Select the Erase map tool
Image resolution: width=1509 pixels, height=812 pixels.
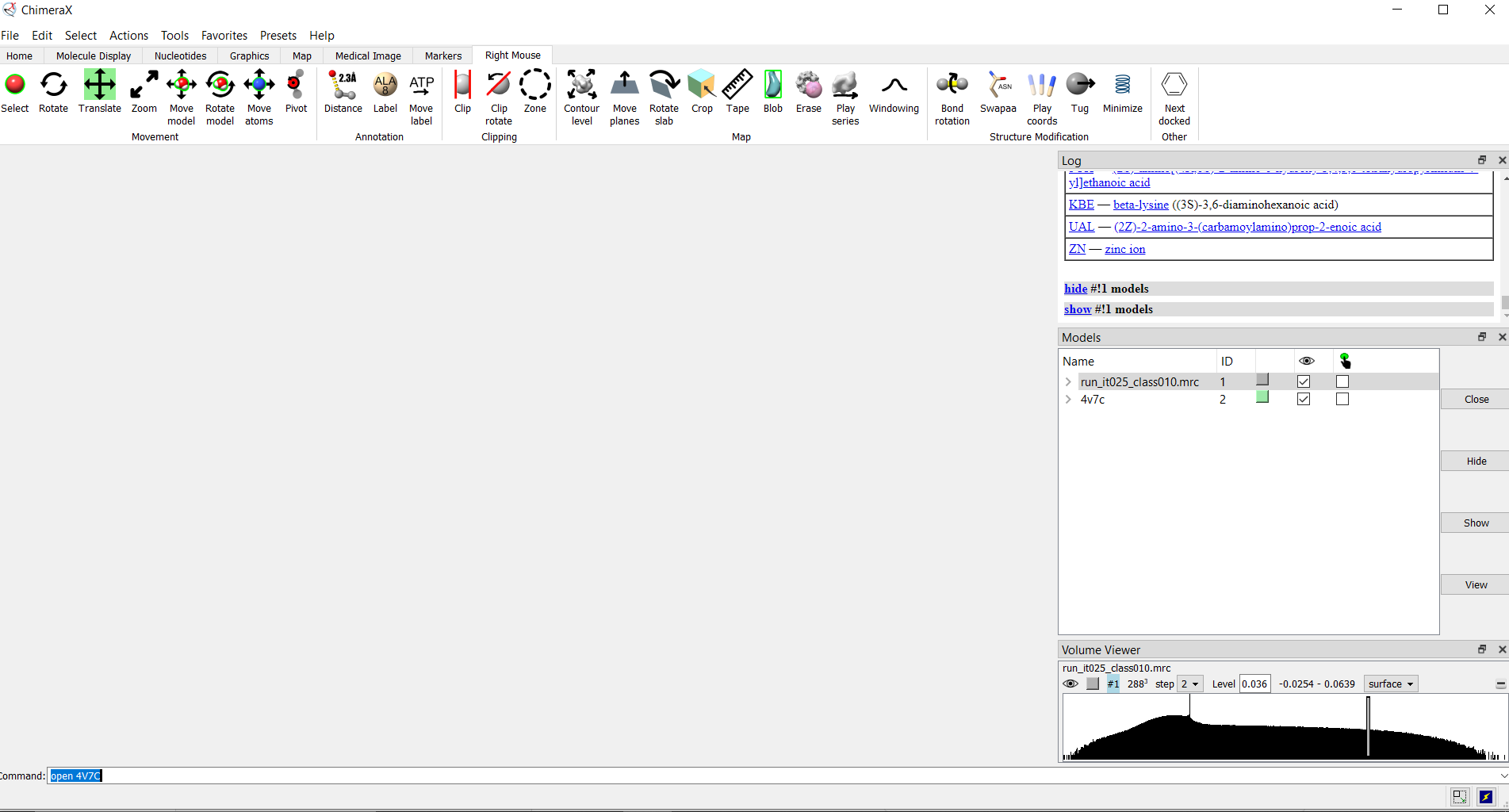(x=808, y=92)
